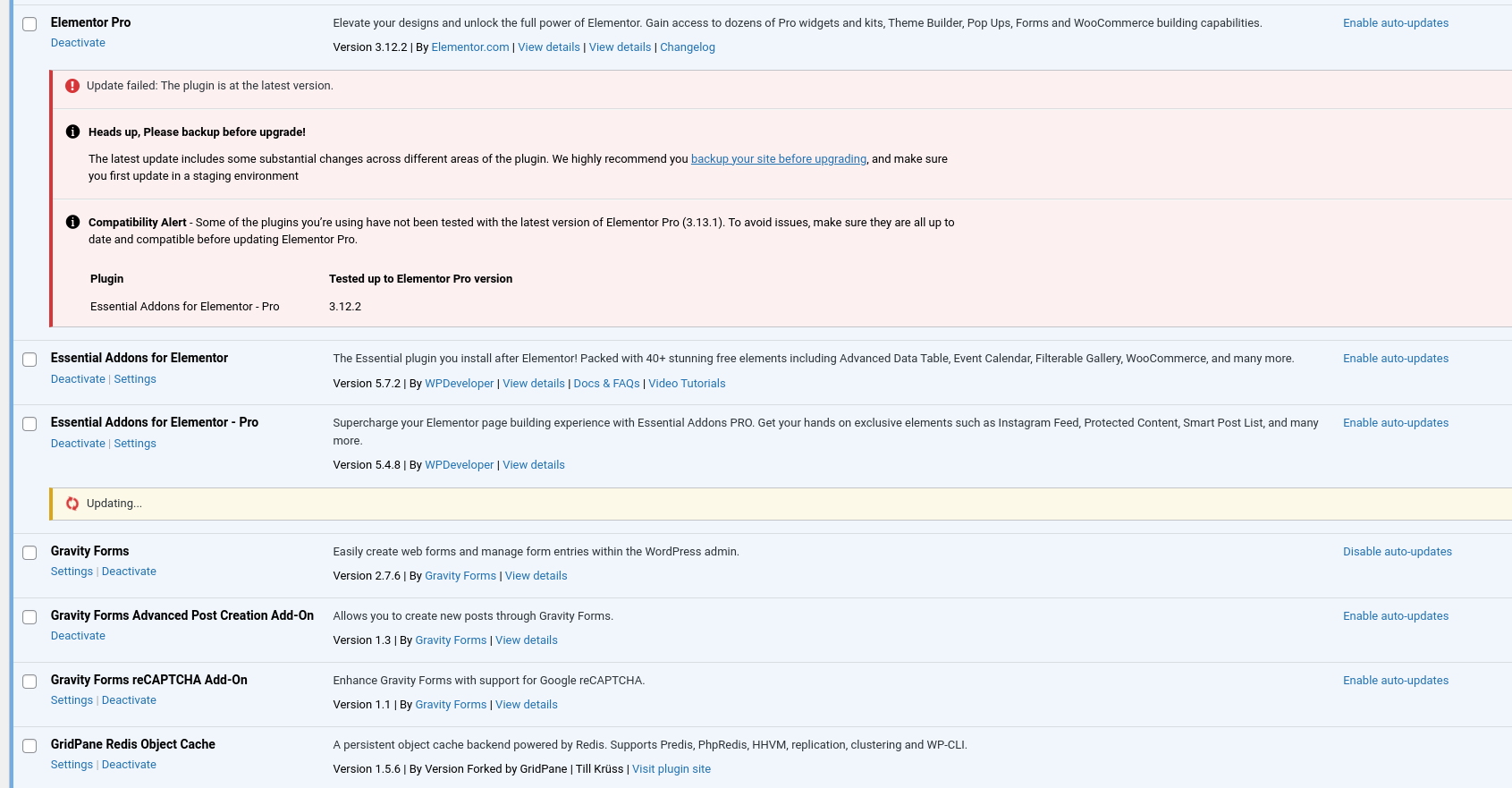Open backup your site before upgrading link
1512x788 pixels.
(778, 159)
